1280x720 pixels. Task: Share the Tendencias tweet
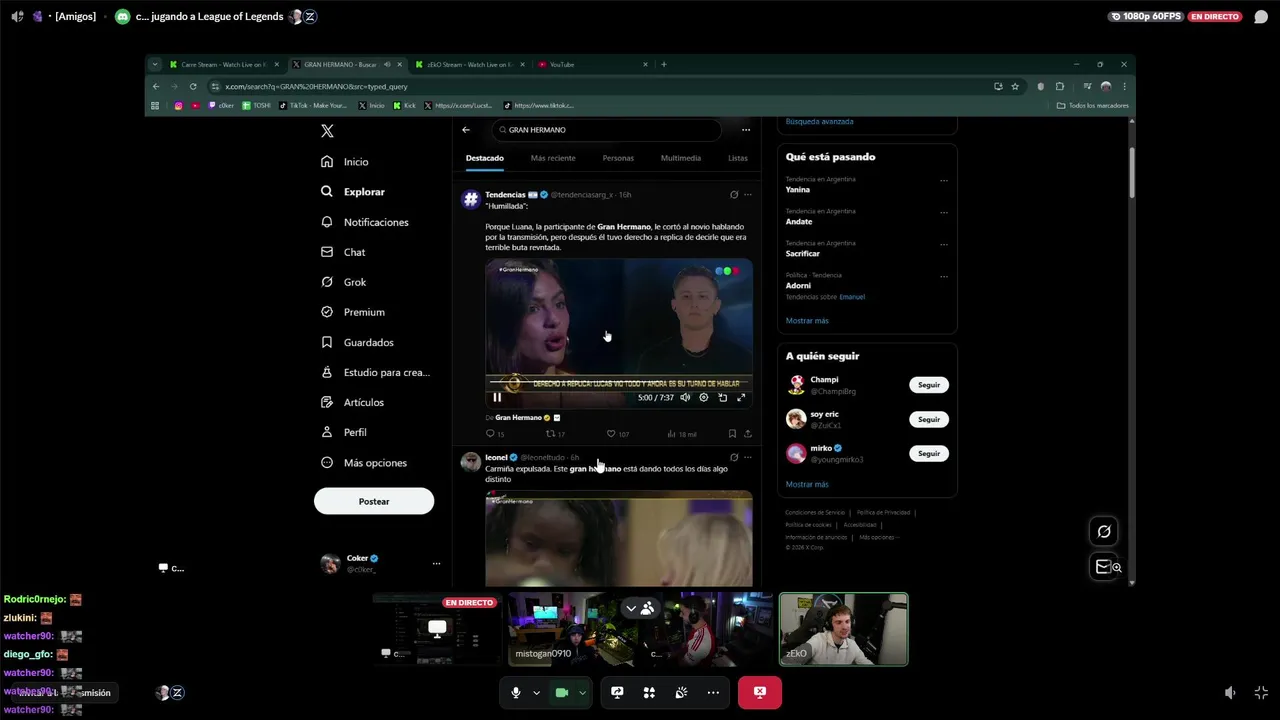747,434
